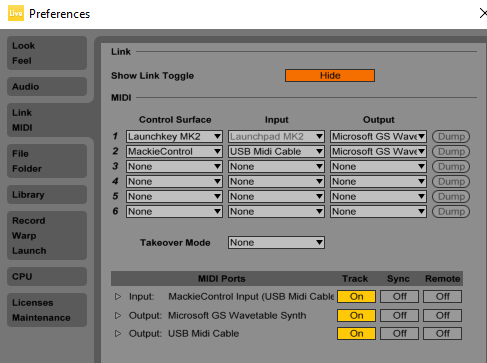Select the Link MIDI preferences tab
487x363 pixels.
tap(47, 120)
